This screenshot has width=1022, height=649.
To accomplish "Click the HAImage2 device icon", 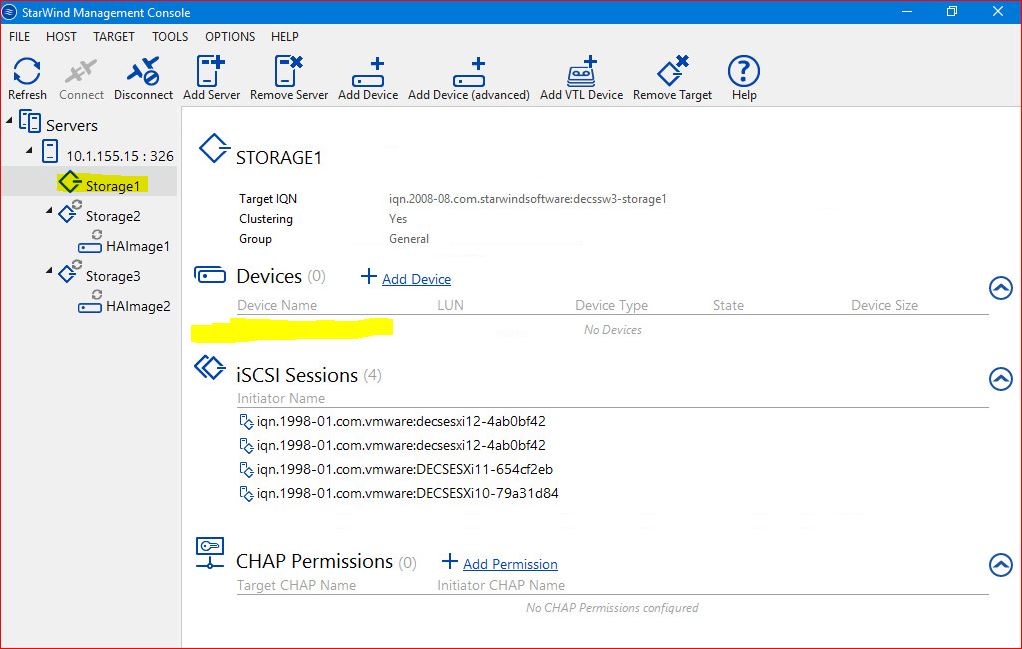I will coord(90,302).
